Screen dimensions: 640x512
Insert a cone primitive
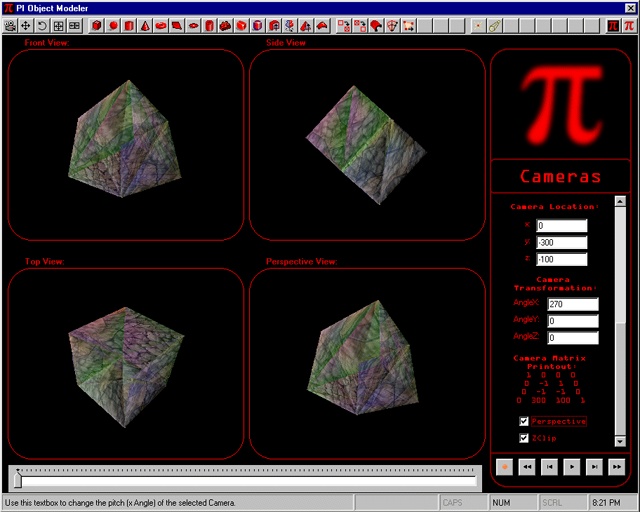[145, 25]
